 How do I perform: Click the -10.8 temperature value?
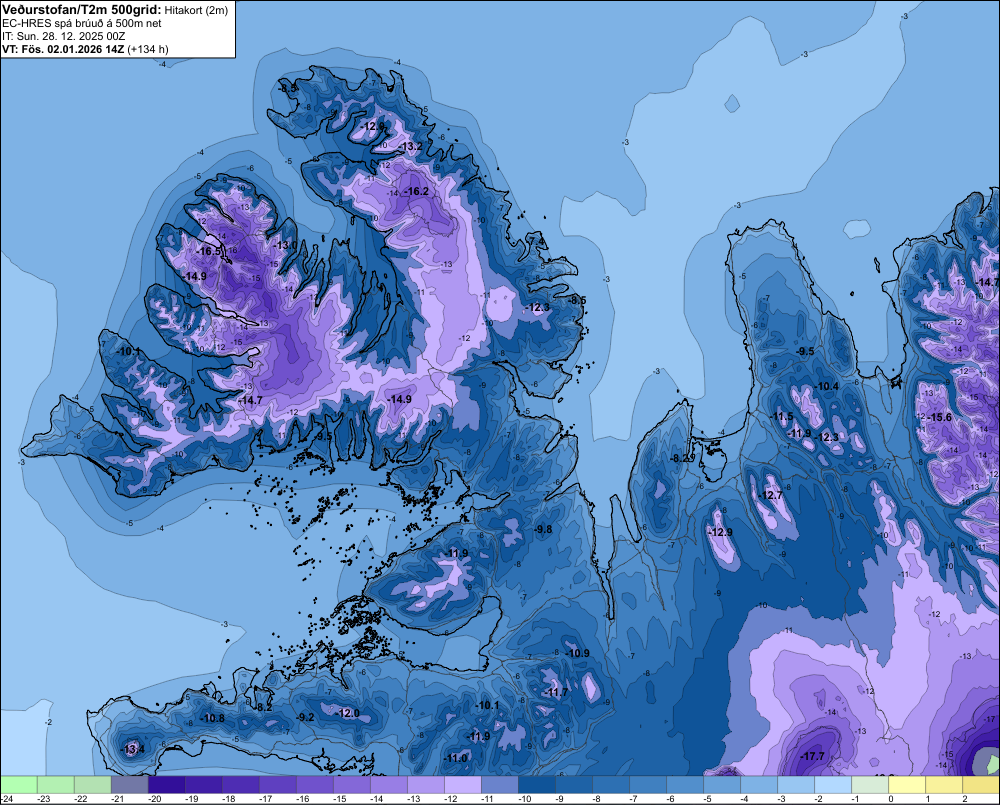coord(212,718)
